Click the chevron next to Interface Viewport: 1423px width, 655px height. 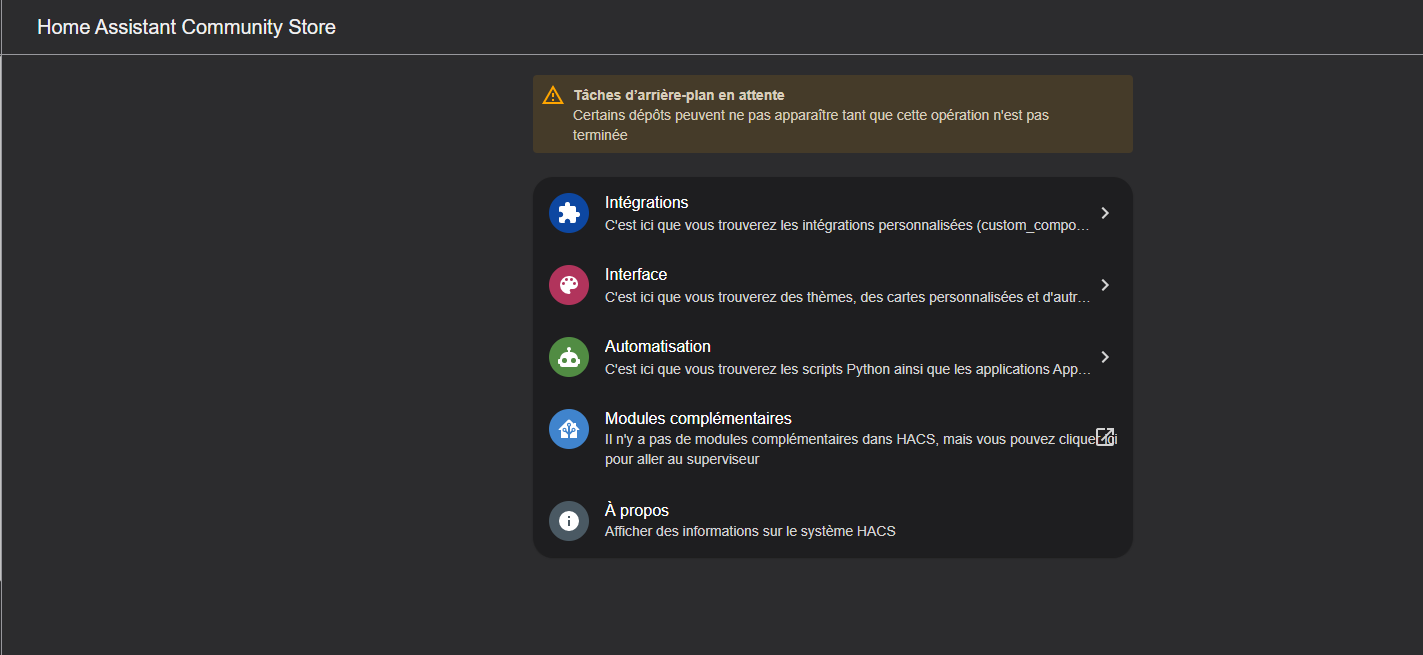(1104, 285)
